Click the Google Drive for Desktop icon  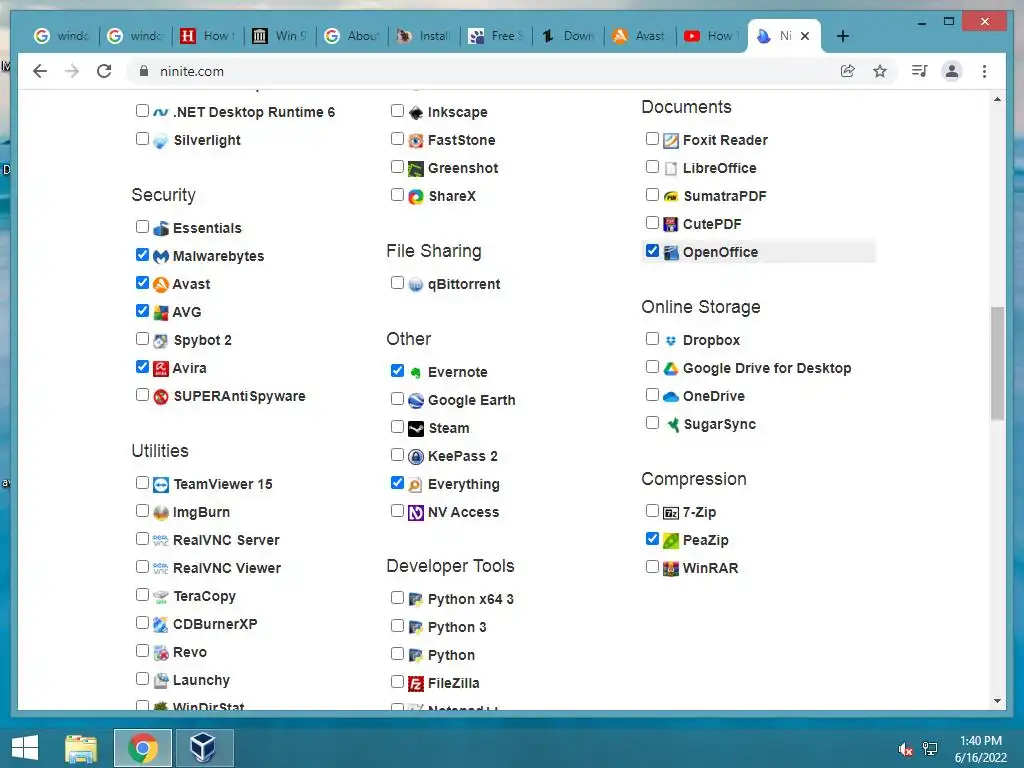[671, 368]
